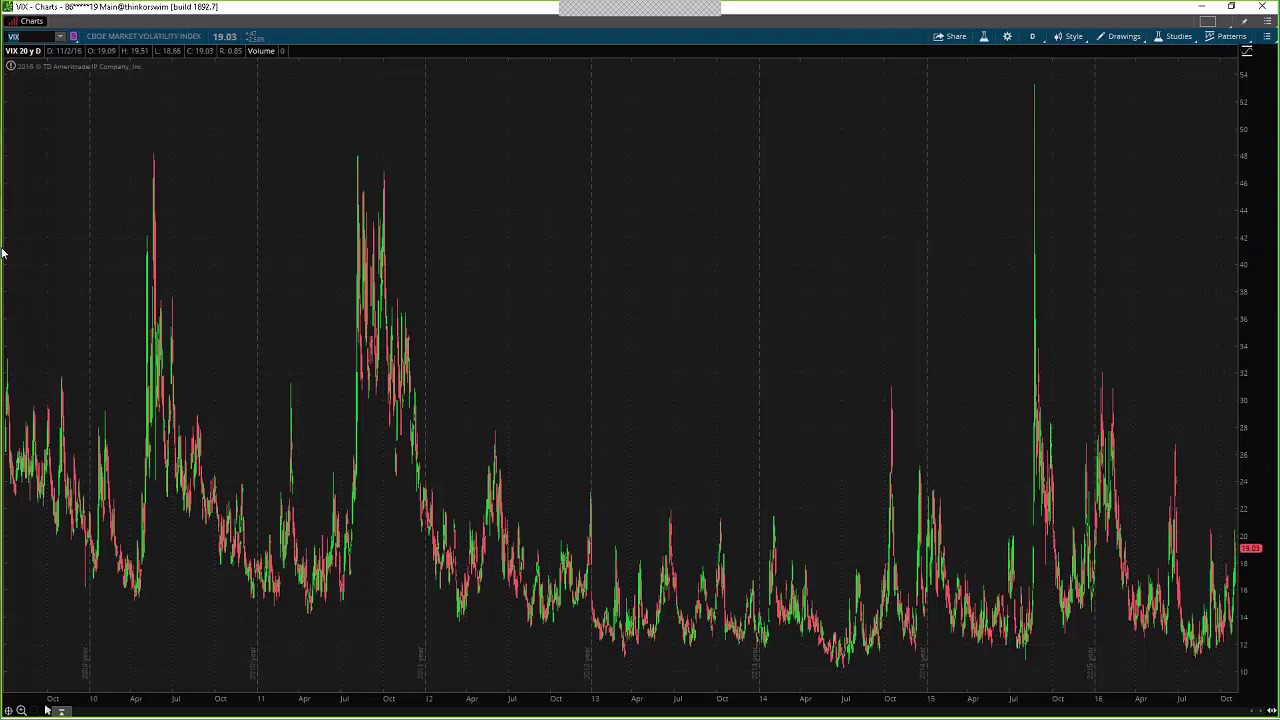
Task: Open the Drawings menu
Action: [1118, 37]
